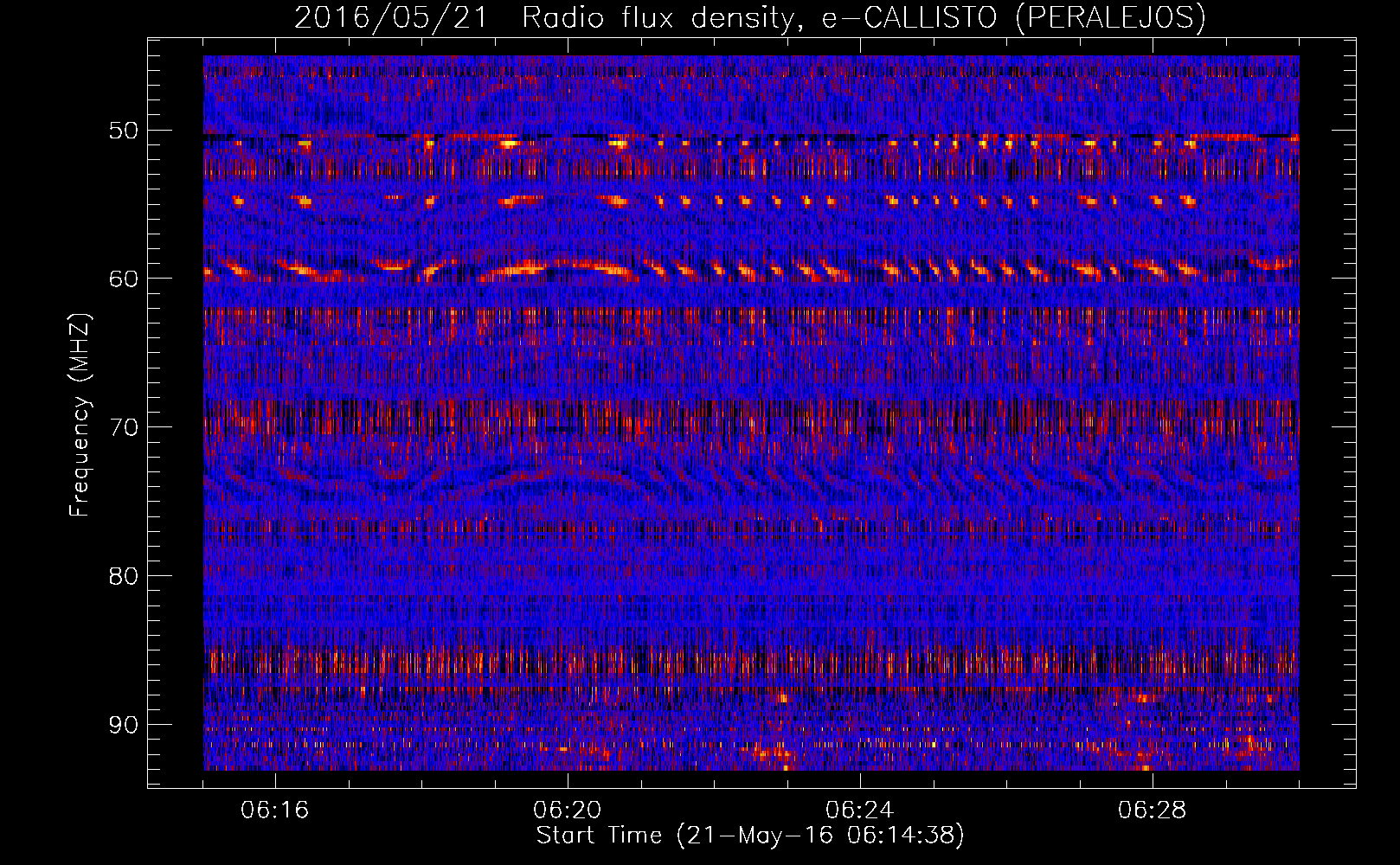Select the 50 frequency tick label
This screenshot has height=865, width=1400.
click(x=123, y=131)
